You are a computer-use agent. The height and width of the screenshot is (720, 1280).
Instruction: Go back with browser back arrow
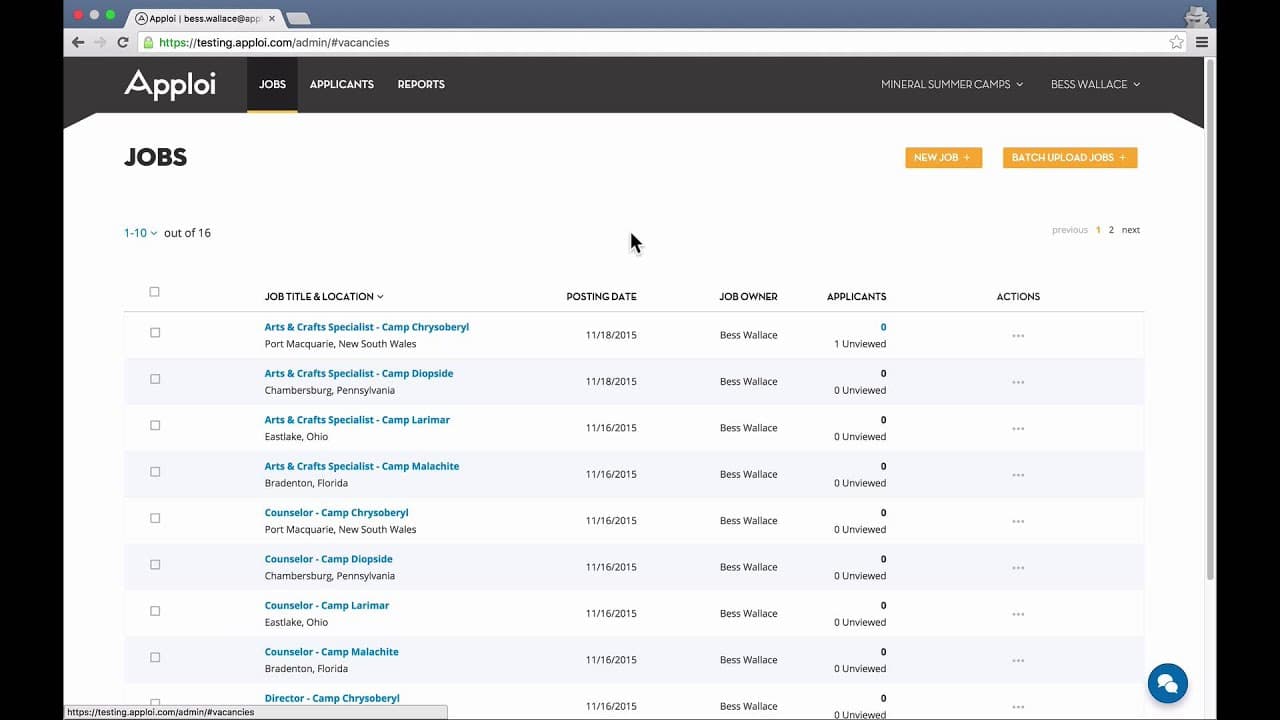coord(78,42)
